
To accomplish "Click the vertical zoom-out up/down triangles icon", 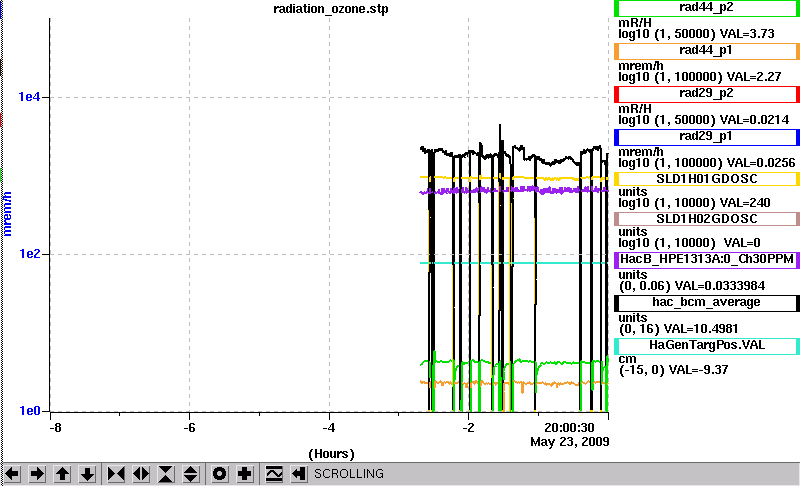I will click(190, 474).
